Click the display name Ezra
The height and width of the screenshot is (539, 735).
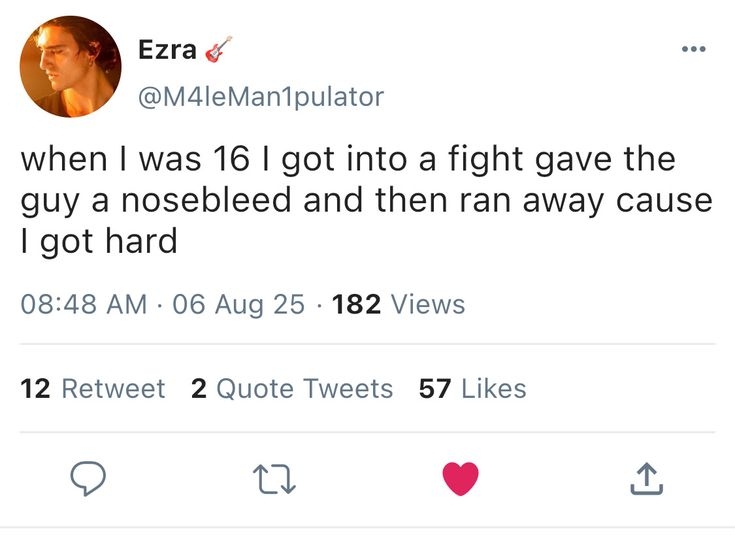[x=167, y=49]
